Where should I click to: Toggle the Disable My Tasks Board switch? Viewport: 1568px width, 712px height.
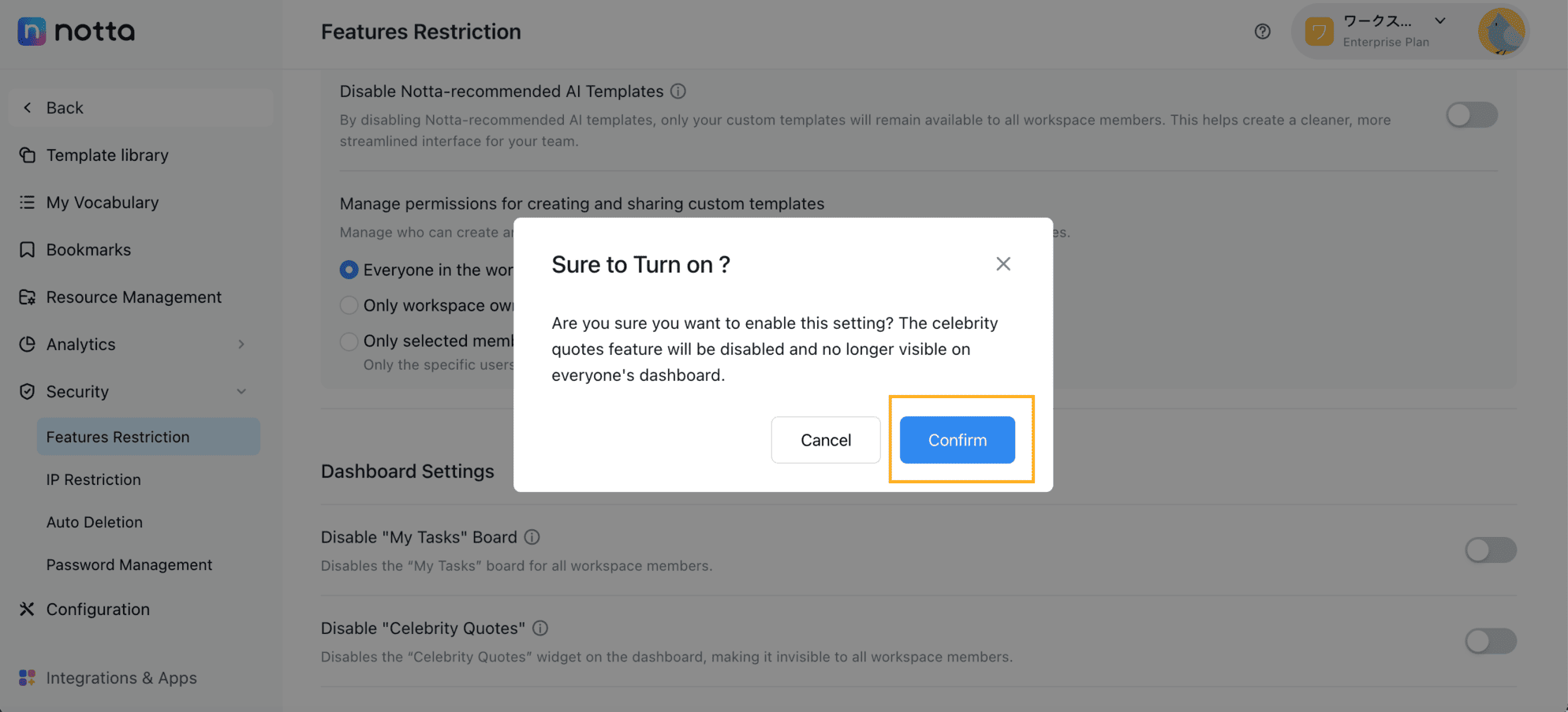coord(1491,550)
